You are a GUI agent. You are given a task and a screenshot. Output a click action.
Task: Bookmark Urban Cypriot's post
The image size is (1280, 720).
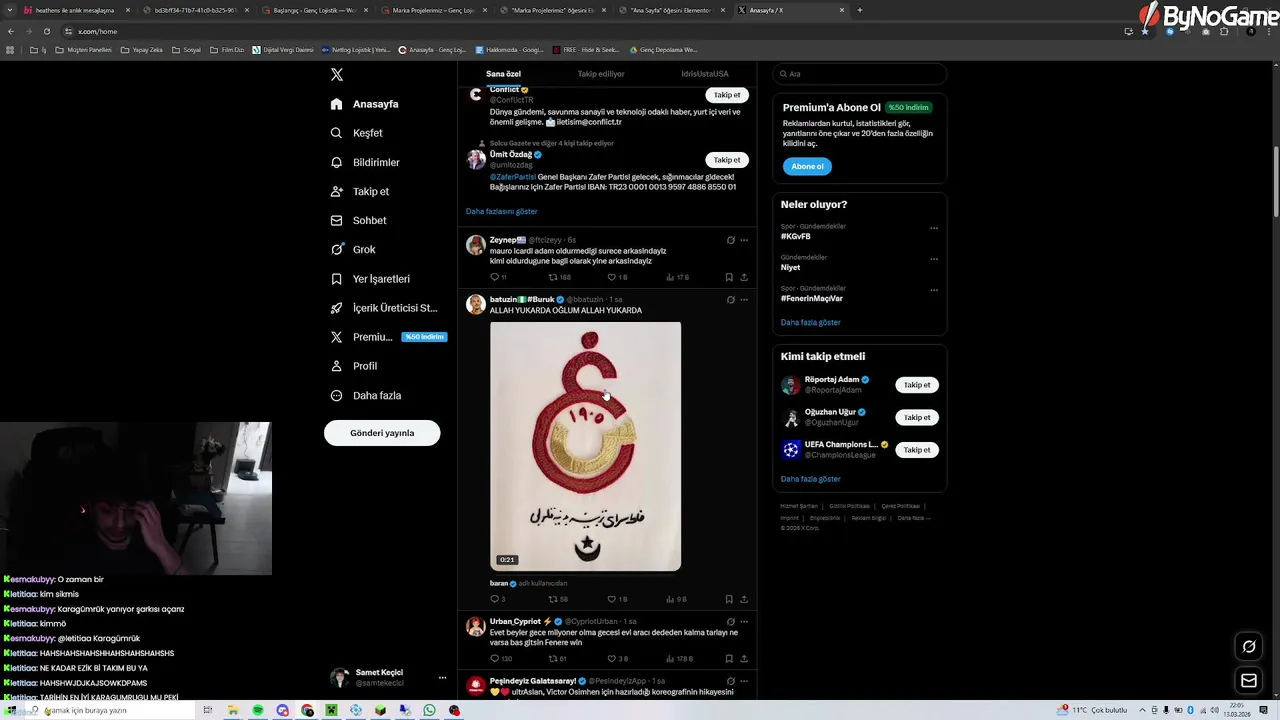(x=729, y=658)
